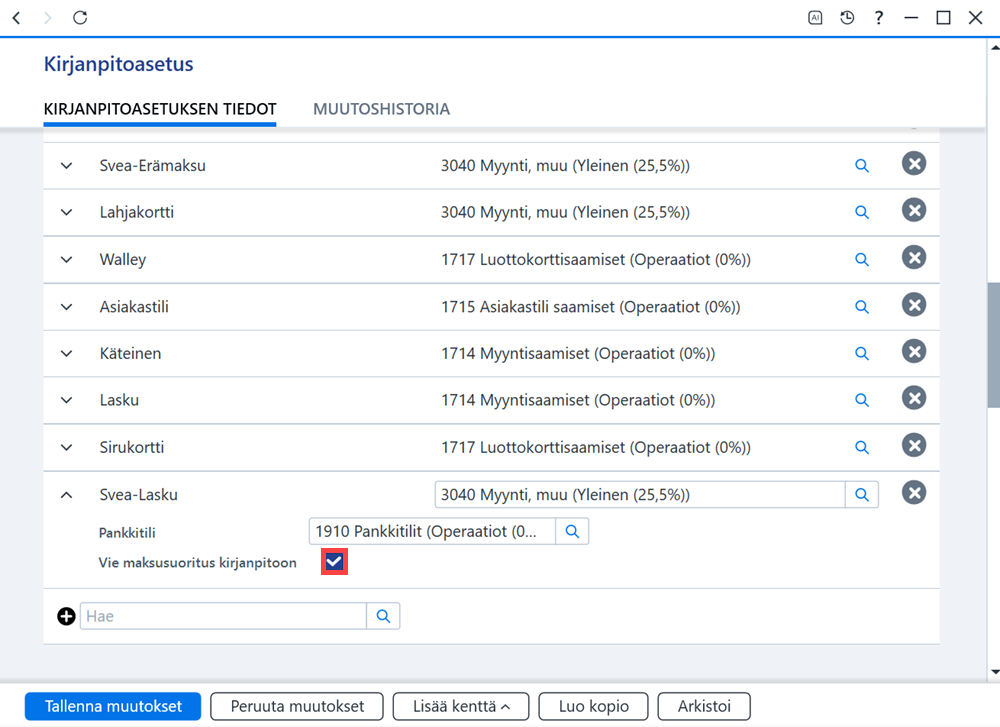Click the plus icon to add a row
Image resolution: width=1000 pixels, height=727 pixels.
66,616
